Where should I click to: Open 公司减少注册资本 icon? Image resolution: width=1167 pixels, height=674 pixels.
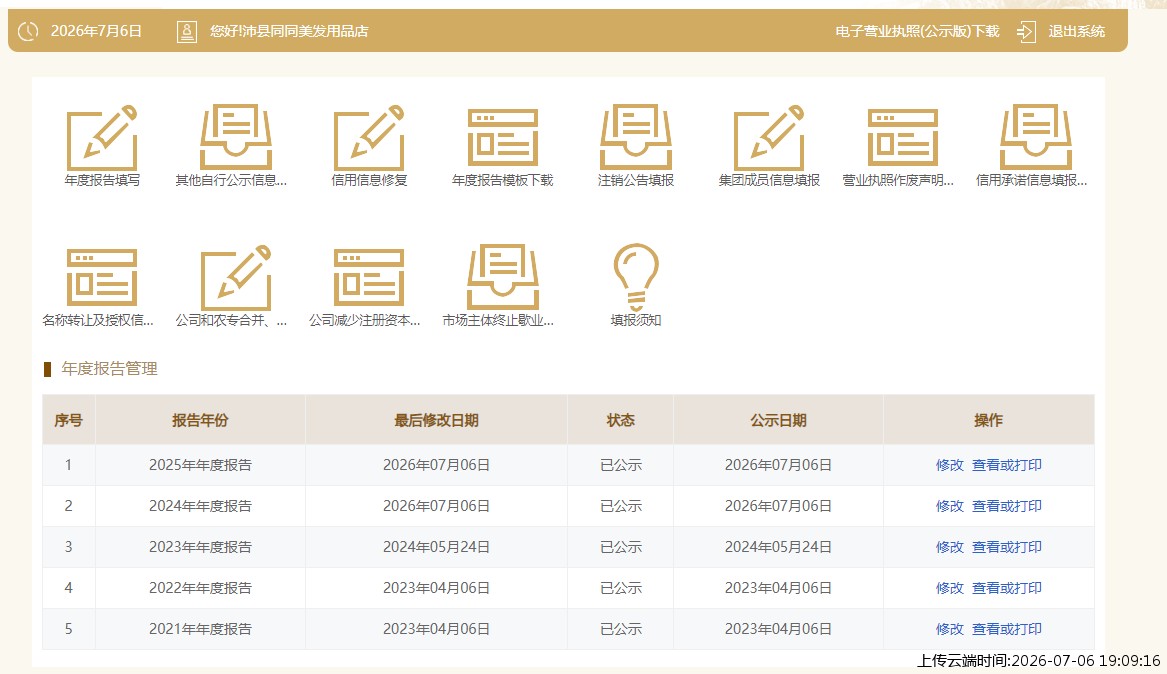(369, 277)
